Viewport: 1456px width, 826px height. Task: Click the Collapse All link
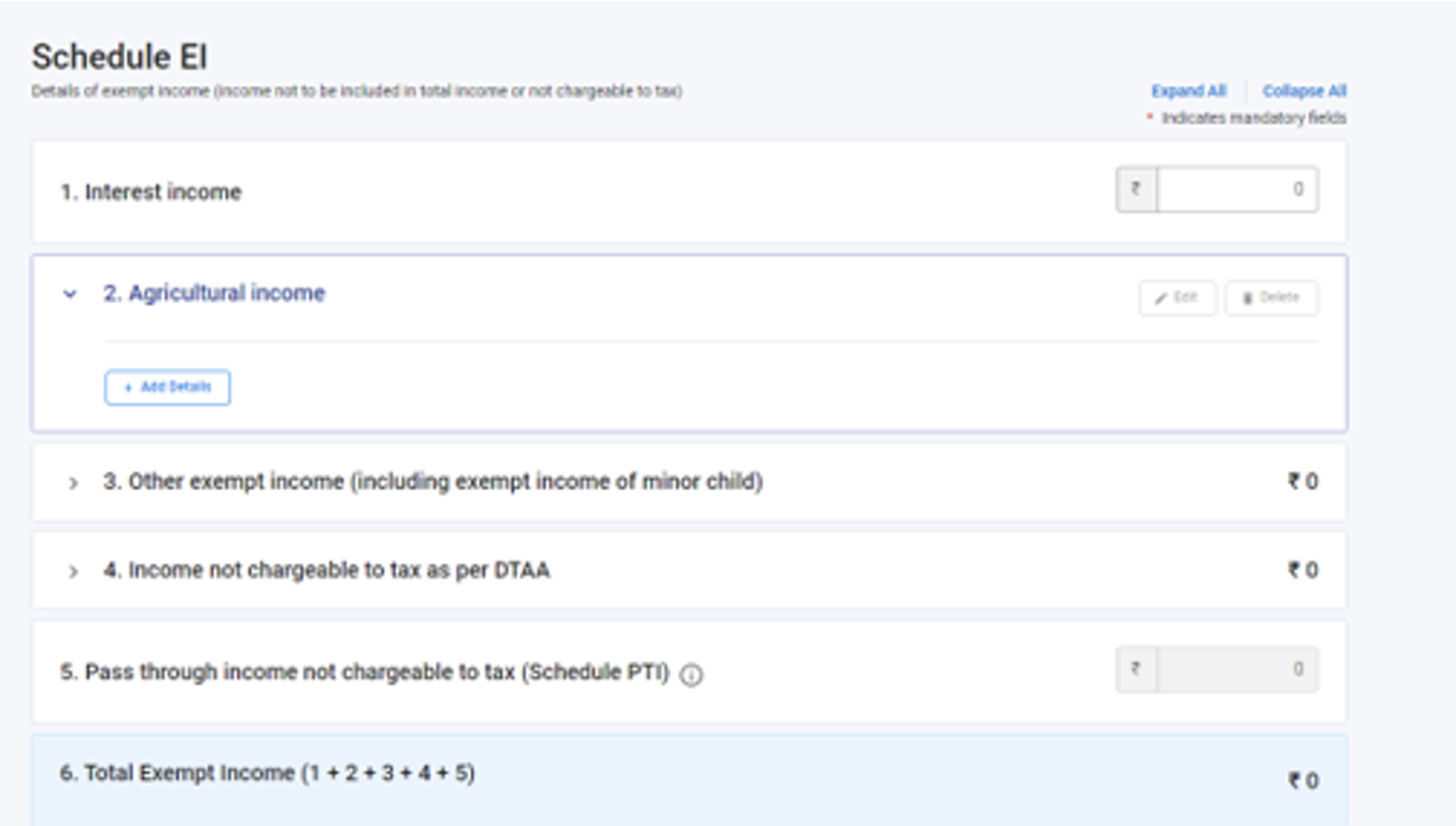pyautogui.click(x=1304, y=91)
